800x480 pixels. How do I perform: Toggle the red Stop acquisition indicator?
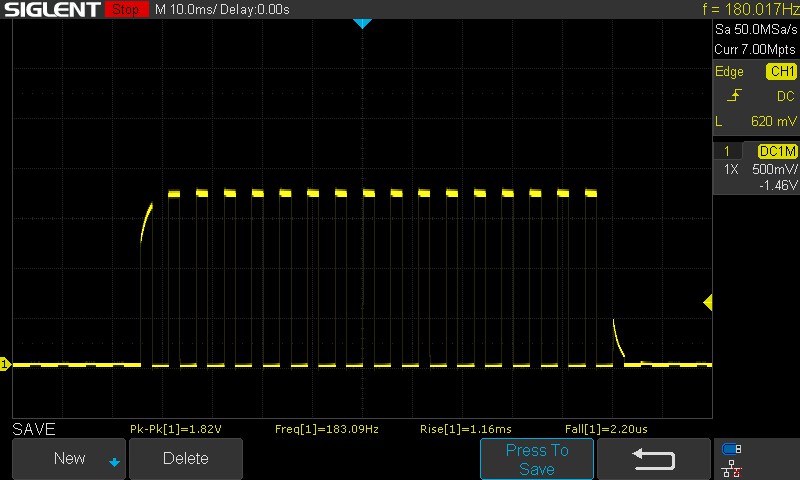(124, 10)
